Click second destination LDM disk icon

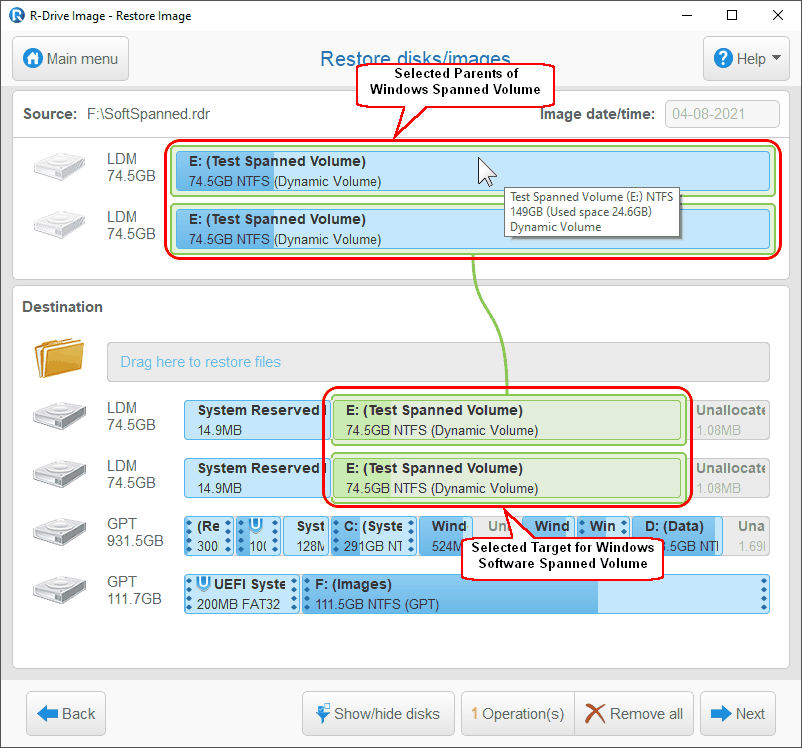(x=59, y=473)
